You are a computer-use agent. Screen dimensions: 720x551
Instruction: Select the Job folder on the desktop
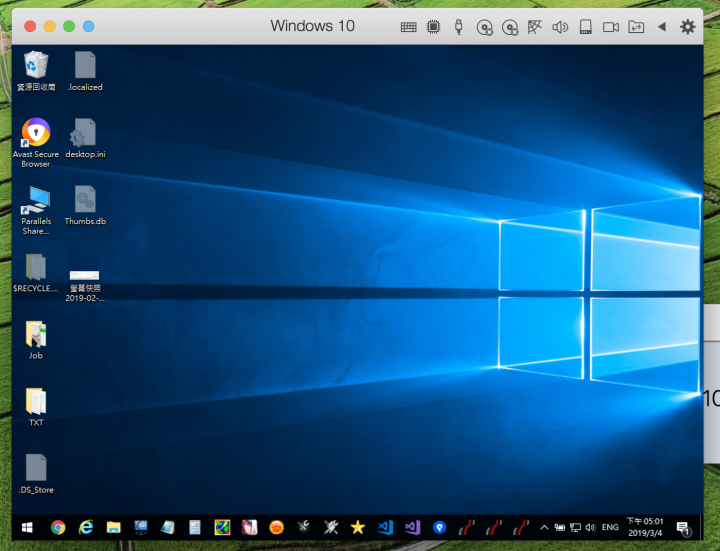[36, 340]
